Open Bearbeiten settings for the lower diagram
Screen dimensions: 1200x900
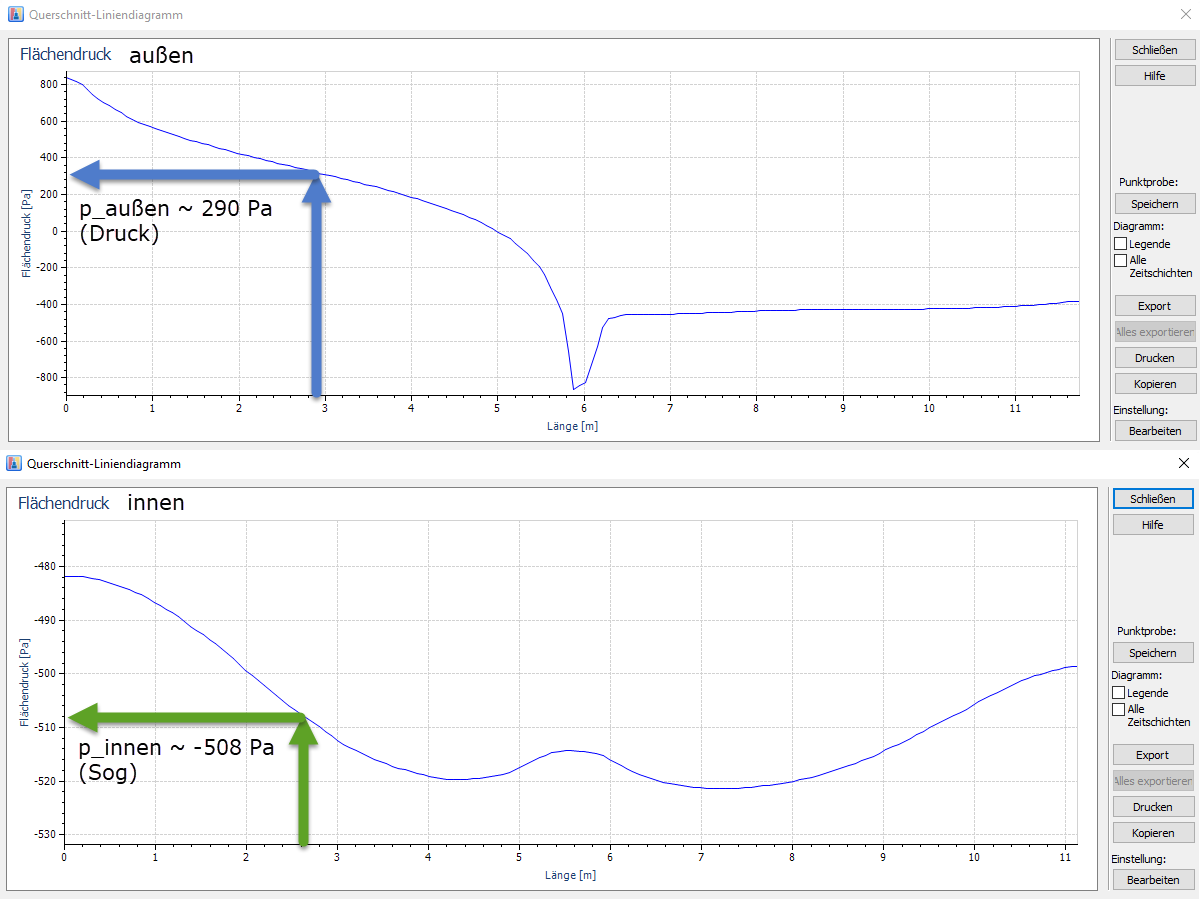1152,879
